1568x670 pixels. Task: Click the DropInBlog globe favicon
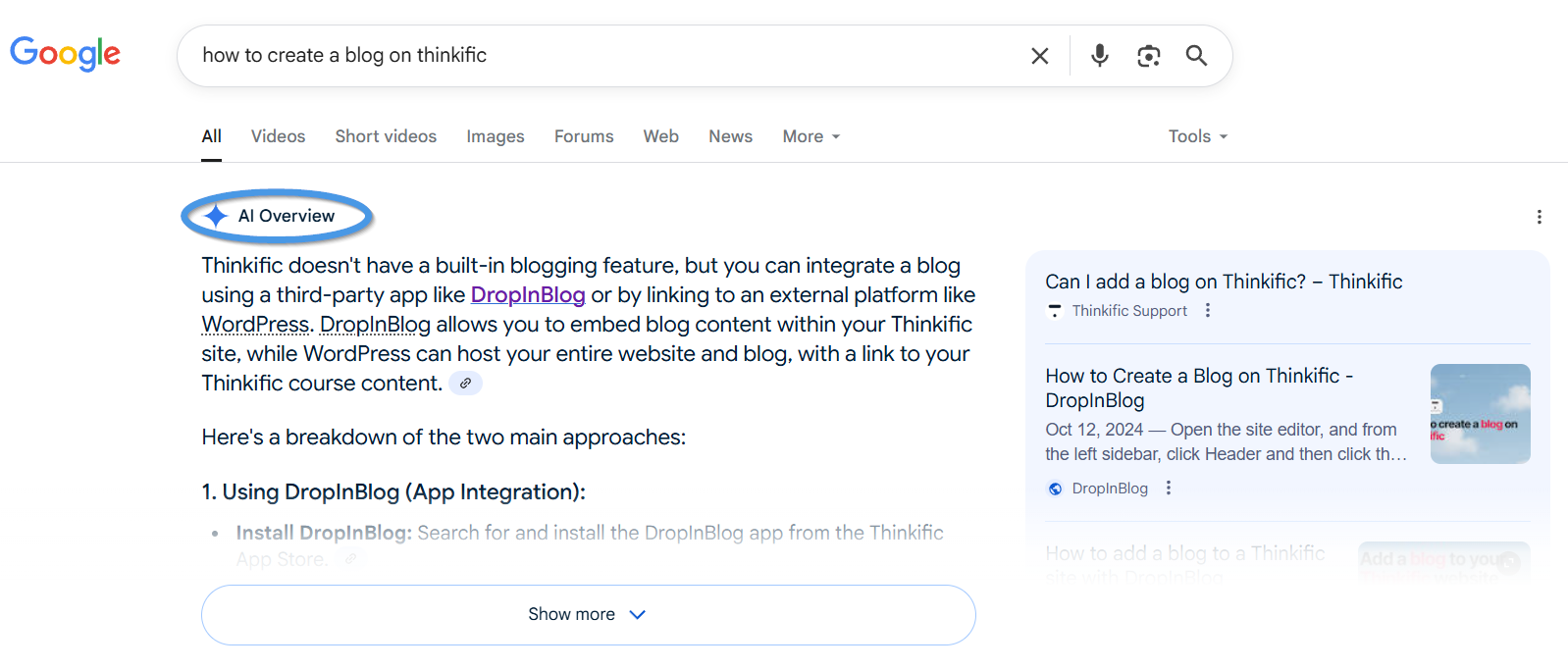(1055, 489)
